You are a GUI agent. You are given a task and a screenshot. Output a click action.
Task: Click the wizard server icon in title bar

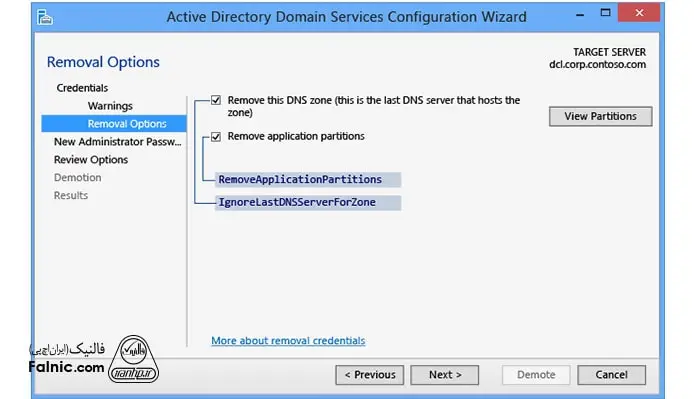pyautogui.click(x=44, y=17)
